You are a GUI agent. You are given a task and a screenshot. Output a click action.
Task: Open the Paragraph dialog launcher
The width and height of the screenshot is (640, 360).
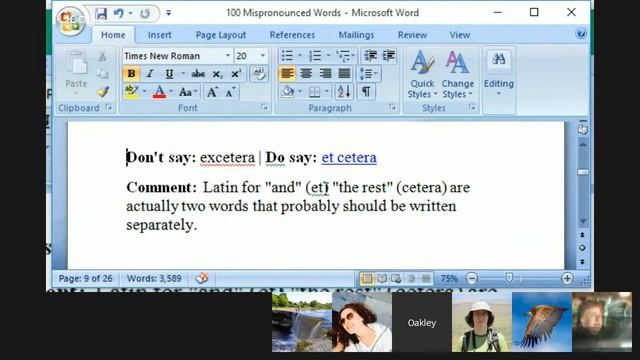coord(393,107)
